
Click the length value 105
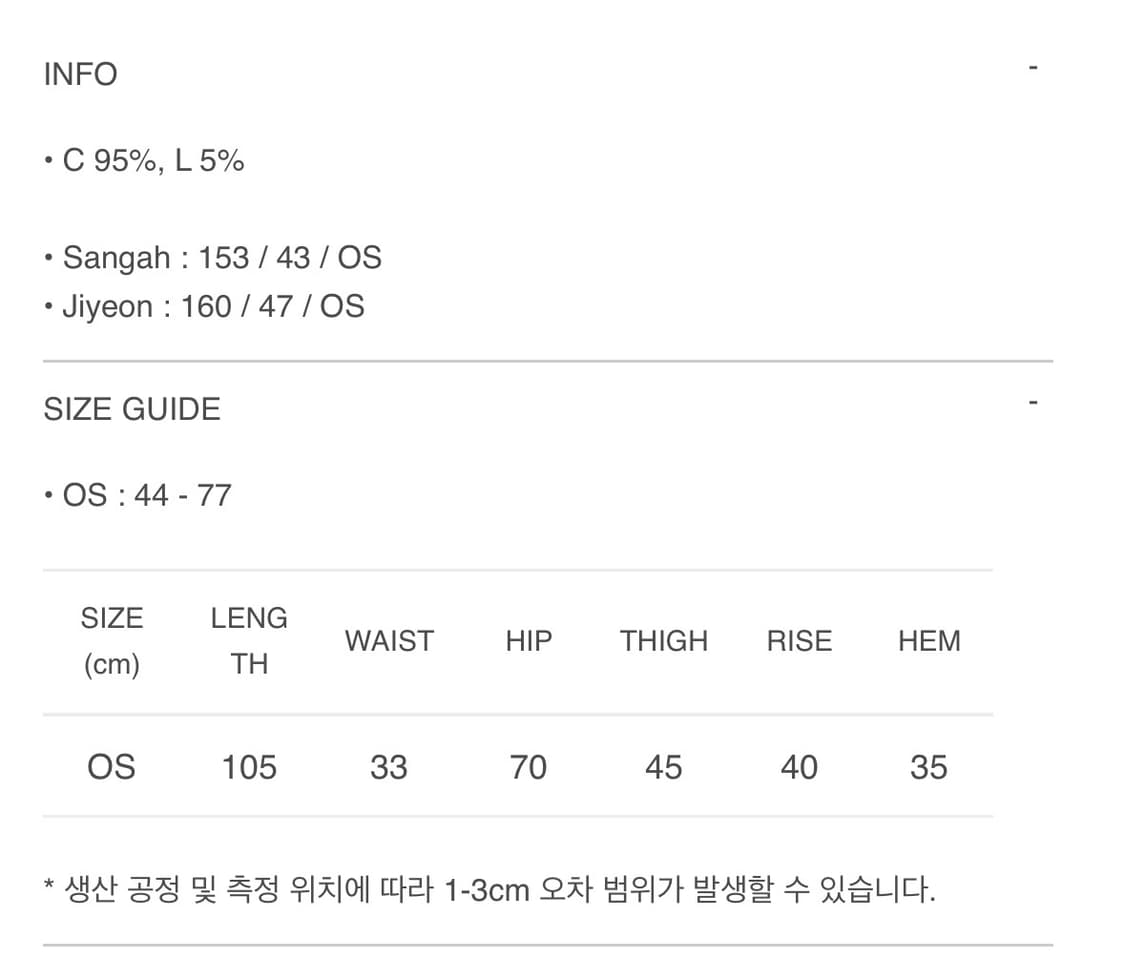pos(249,767)
